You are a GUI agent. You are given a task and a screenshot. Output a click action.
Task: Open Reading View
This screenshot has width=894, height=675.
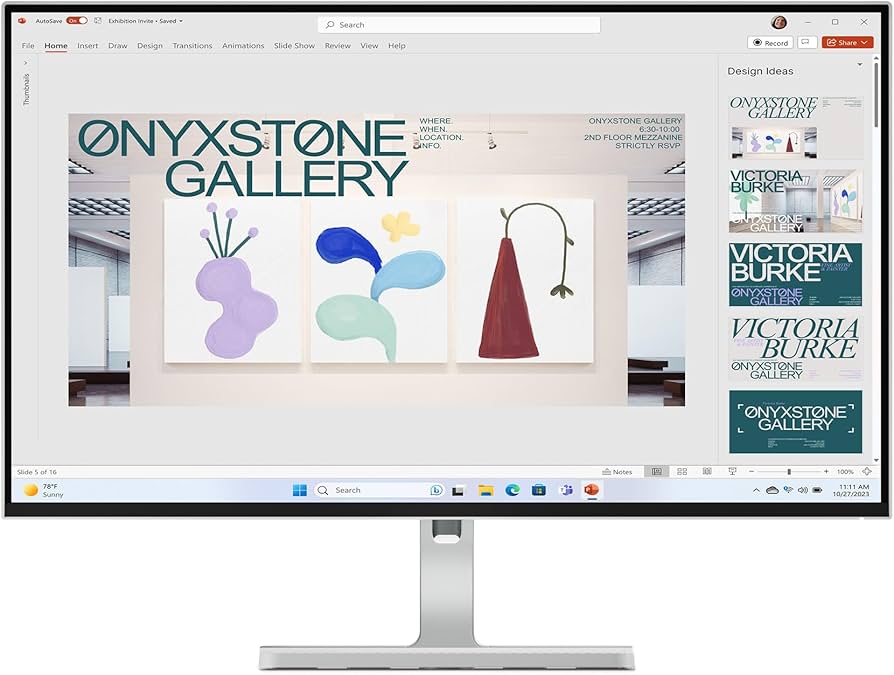coord(707,471)
